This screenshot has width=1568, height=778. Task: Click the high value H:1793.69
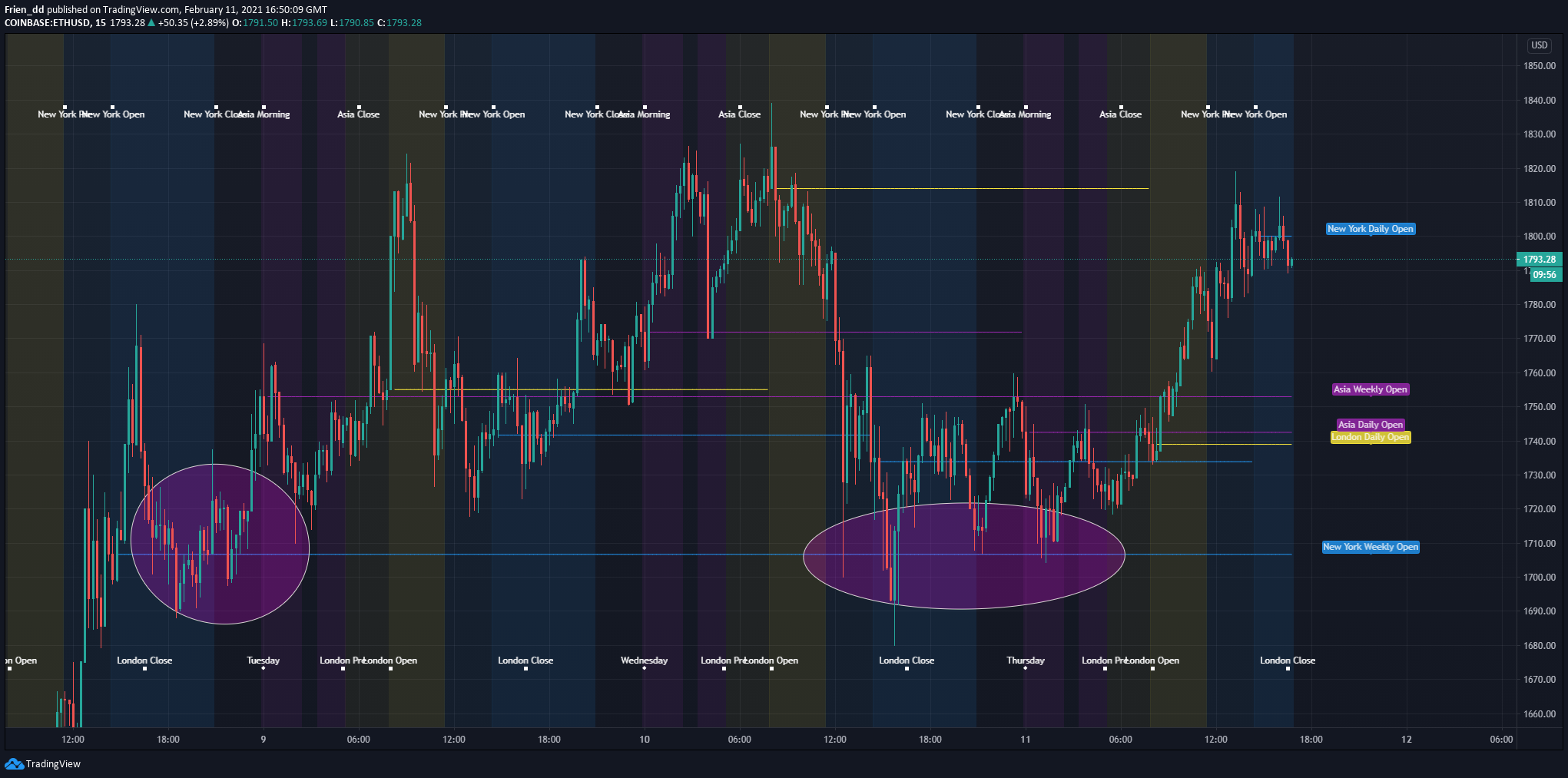click(x=304, y=23)
